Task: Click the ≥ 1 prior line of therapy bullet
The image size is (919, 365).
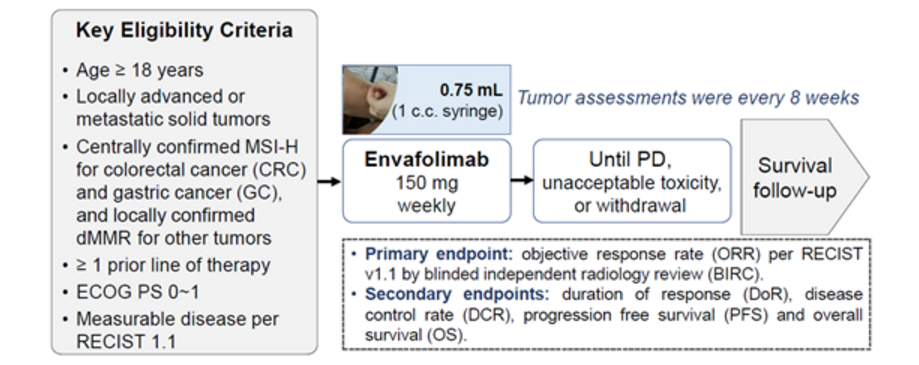Action: click(173, 265)
